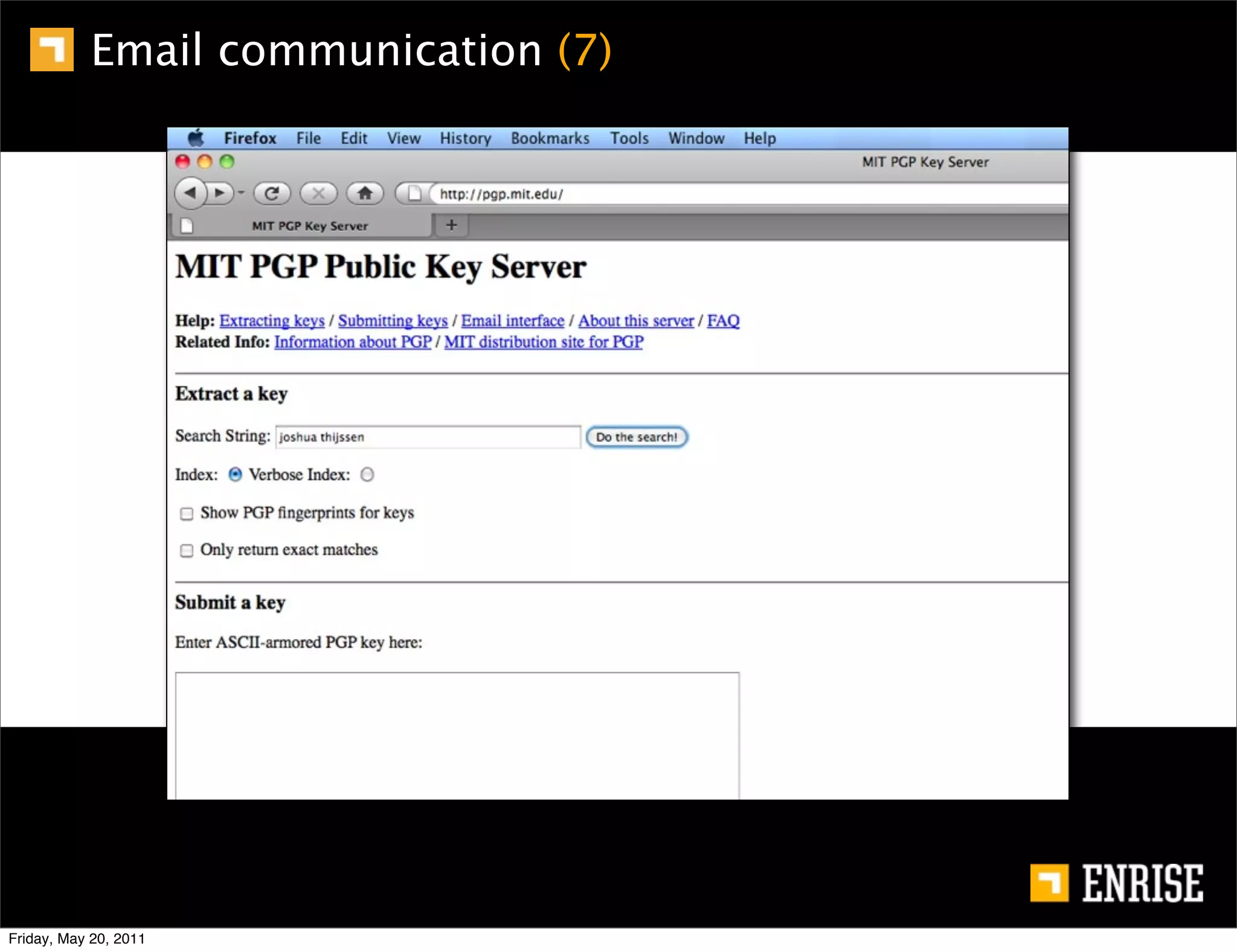The height and width of the screenshot is (952, 1237).
Task: Stop loading with the X button
Action: (x=318, y=193)
